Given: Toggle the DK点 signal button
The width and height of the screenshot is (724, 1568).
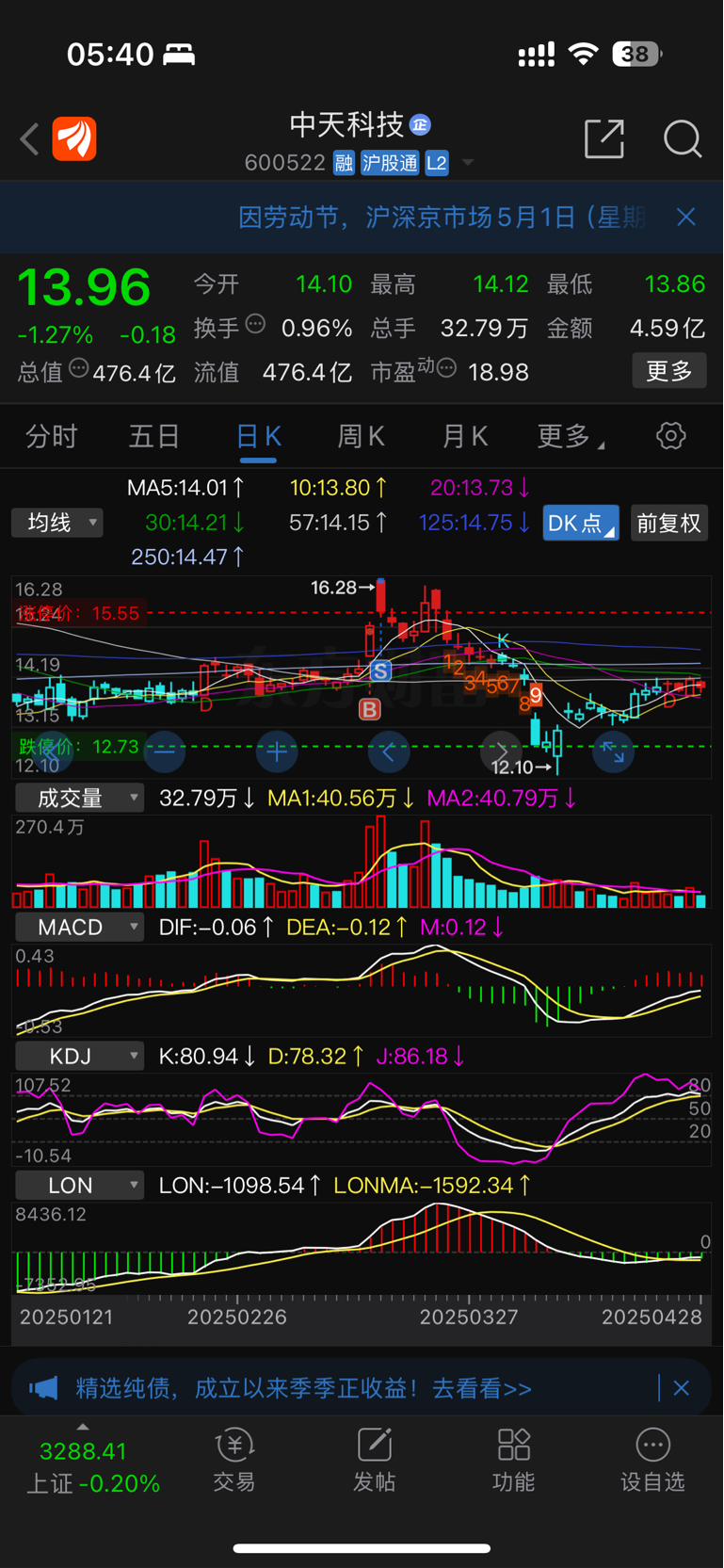Looking at the screenshot, I should tap(581, 523).
